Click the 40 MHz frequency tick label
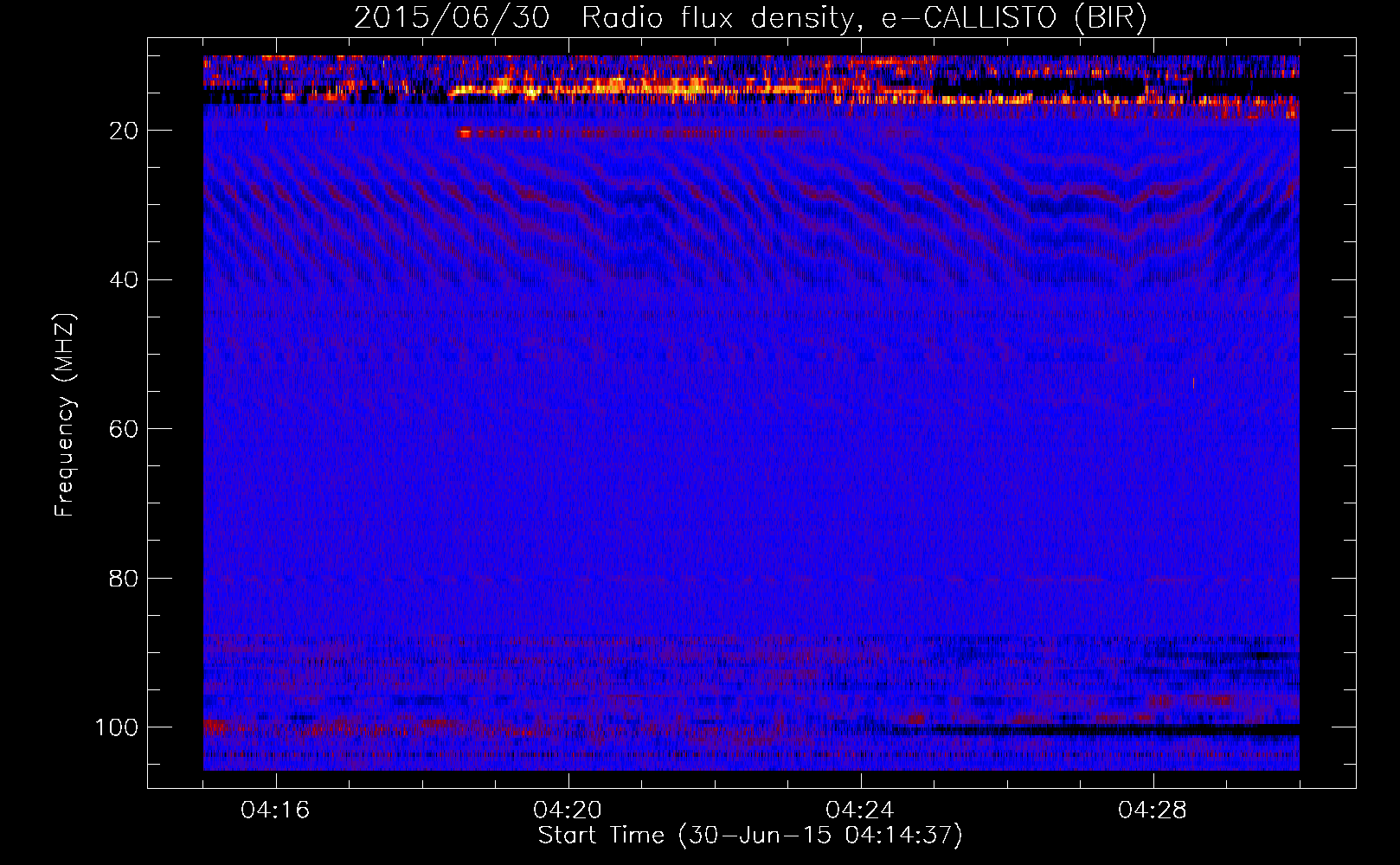Image resolution: width=1400 pixels, height=865 pixels. (x=124, y=280)
